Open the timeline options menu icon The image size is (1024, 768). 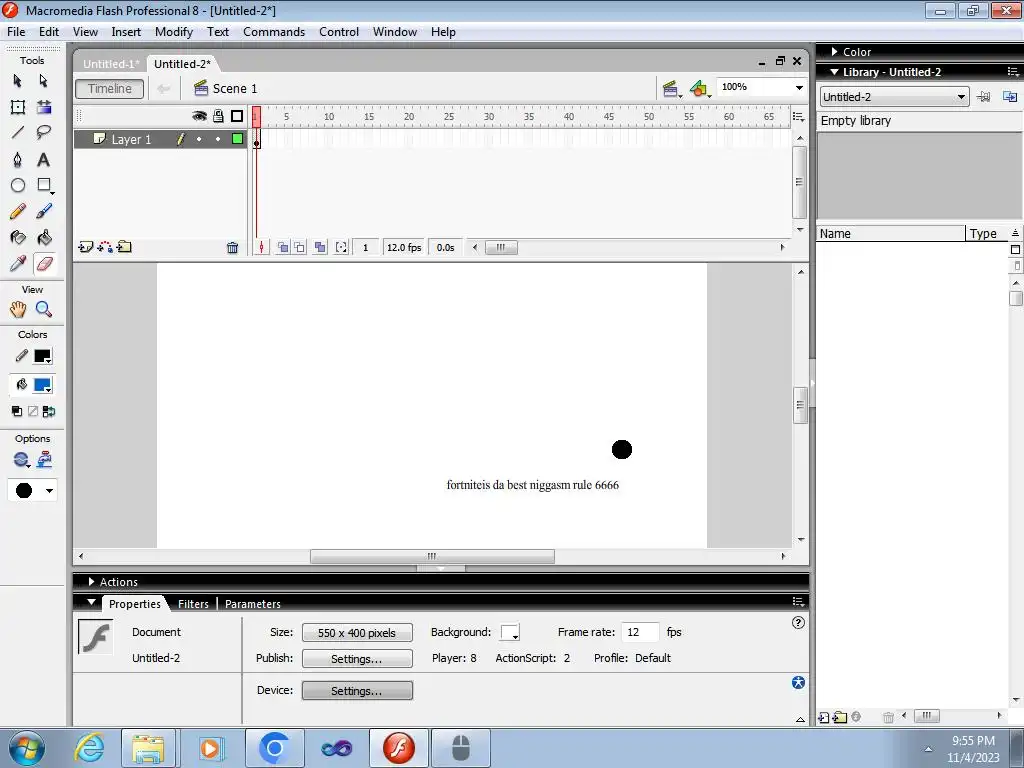(x=798, y=116)
